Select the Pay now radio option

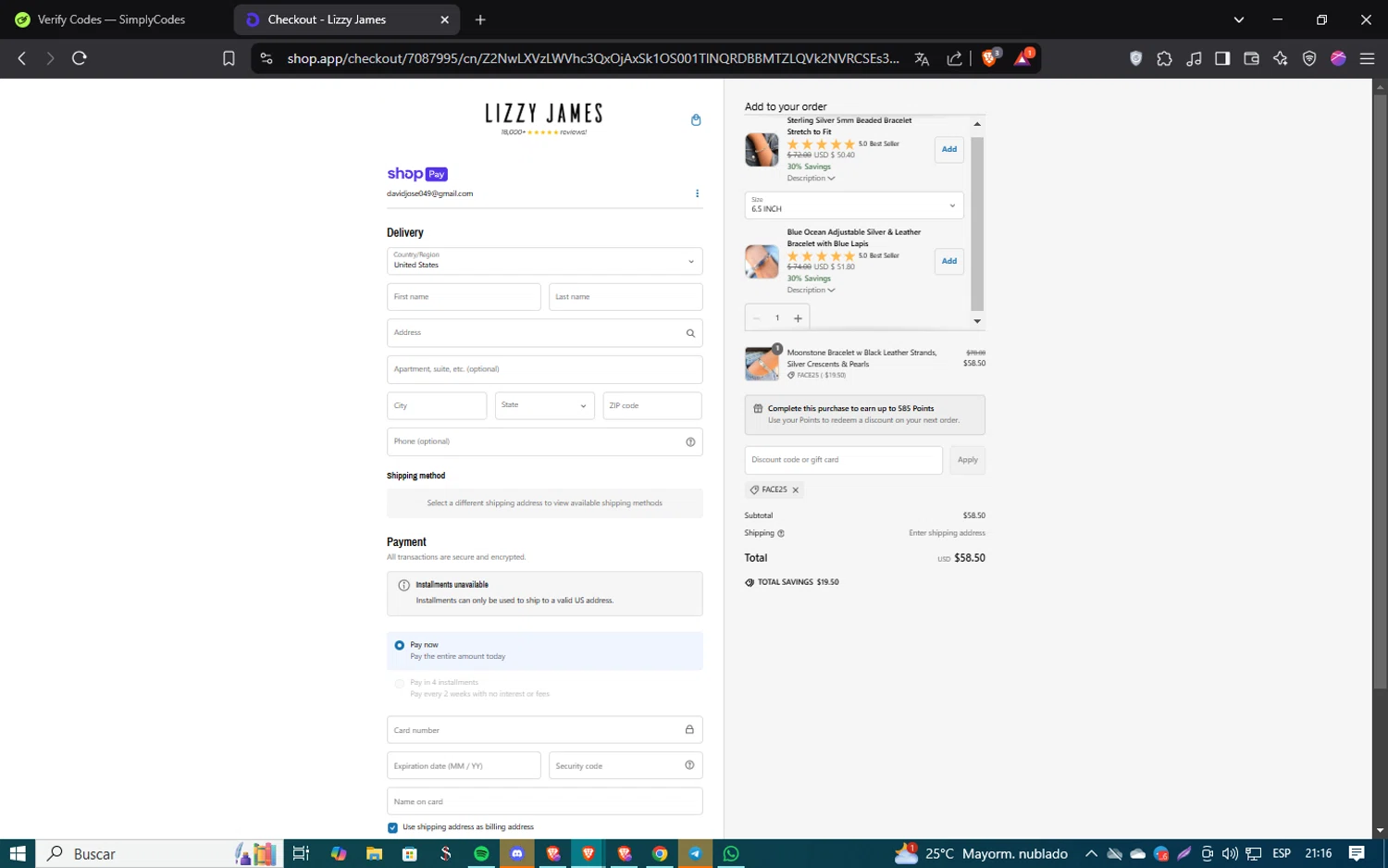click(x=400, y=645)
